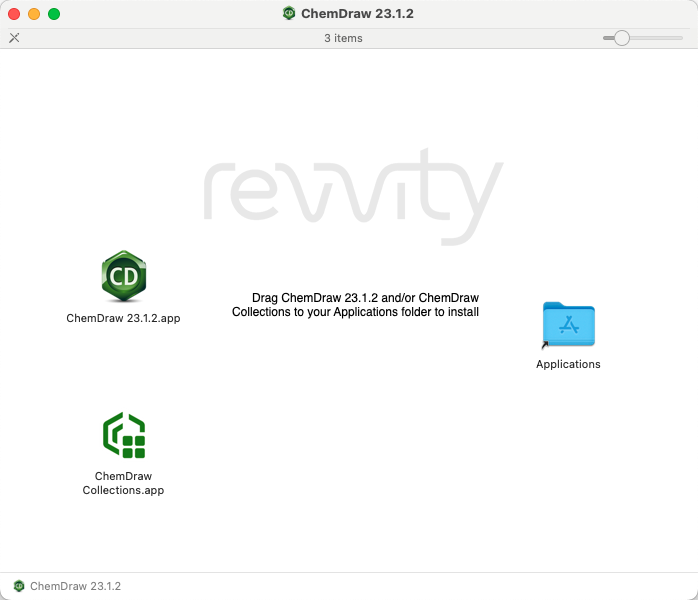This screenshot has height=600, width=698.
Task: Select the ChemDraw Collections.app icon
Action: click(x=124, y=435)
